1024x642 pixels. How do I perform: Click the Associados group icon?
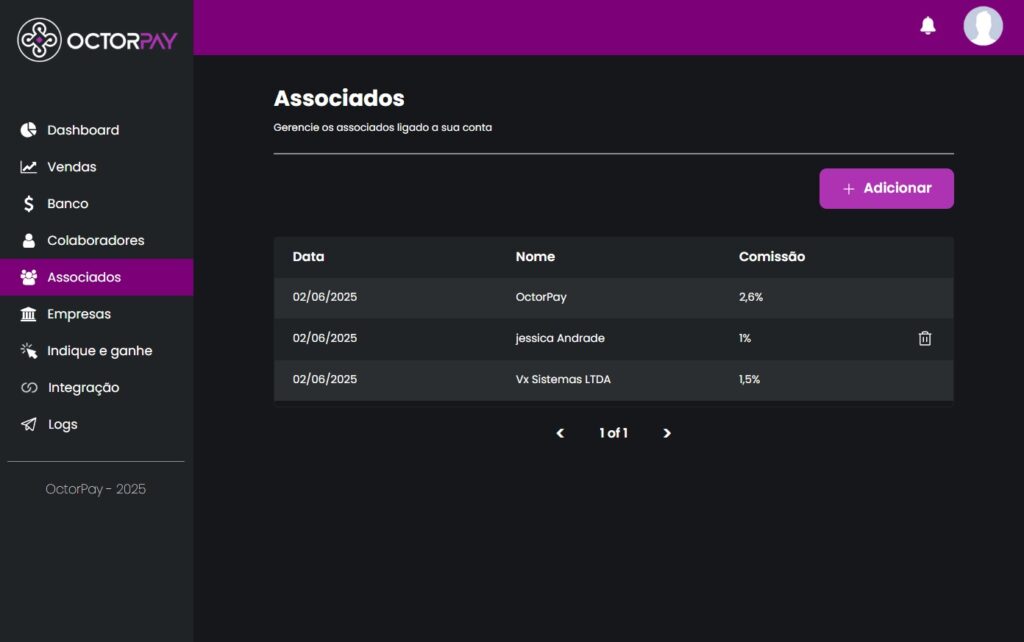point(28,277)
